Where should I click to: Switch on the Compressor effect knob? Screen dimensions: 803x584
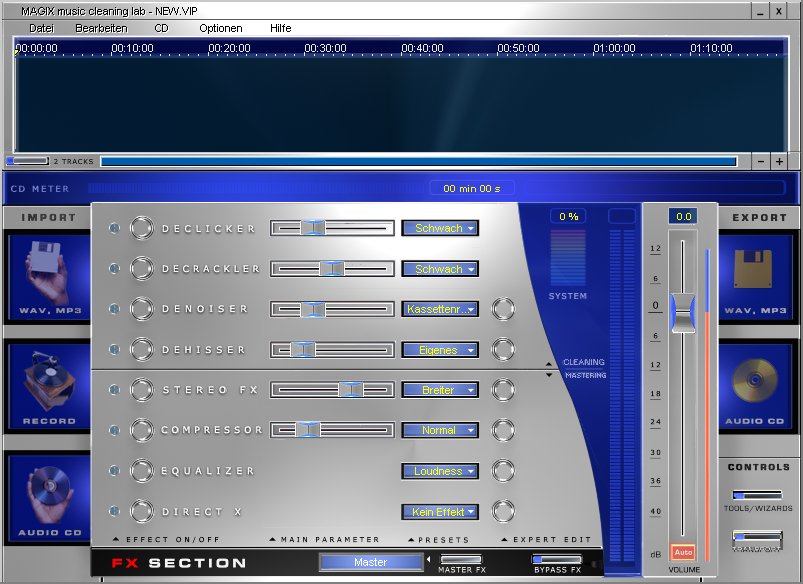point(141,430)
